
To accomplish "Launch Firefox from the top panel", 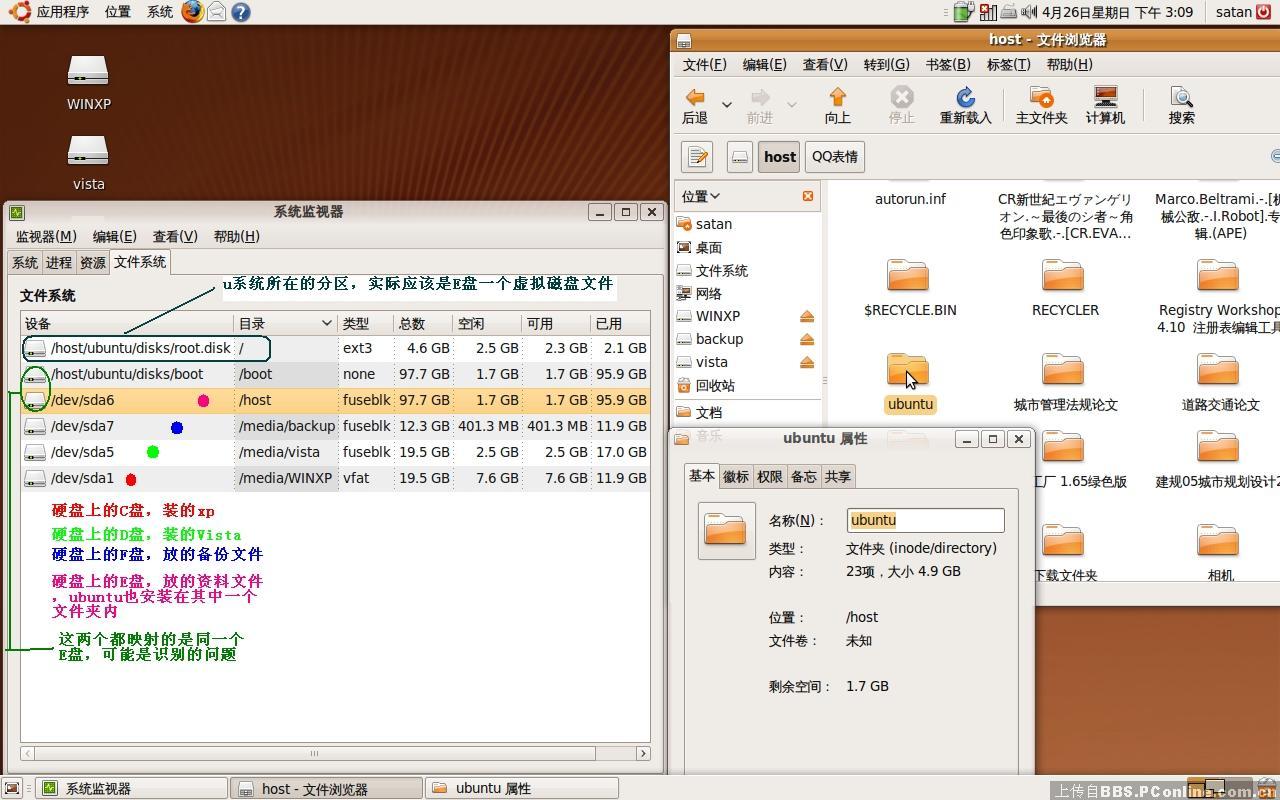I will tap(192, 12).
